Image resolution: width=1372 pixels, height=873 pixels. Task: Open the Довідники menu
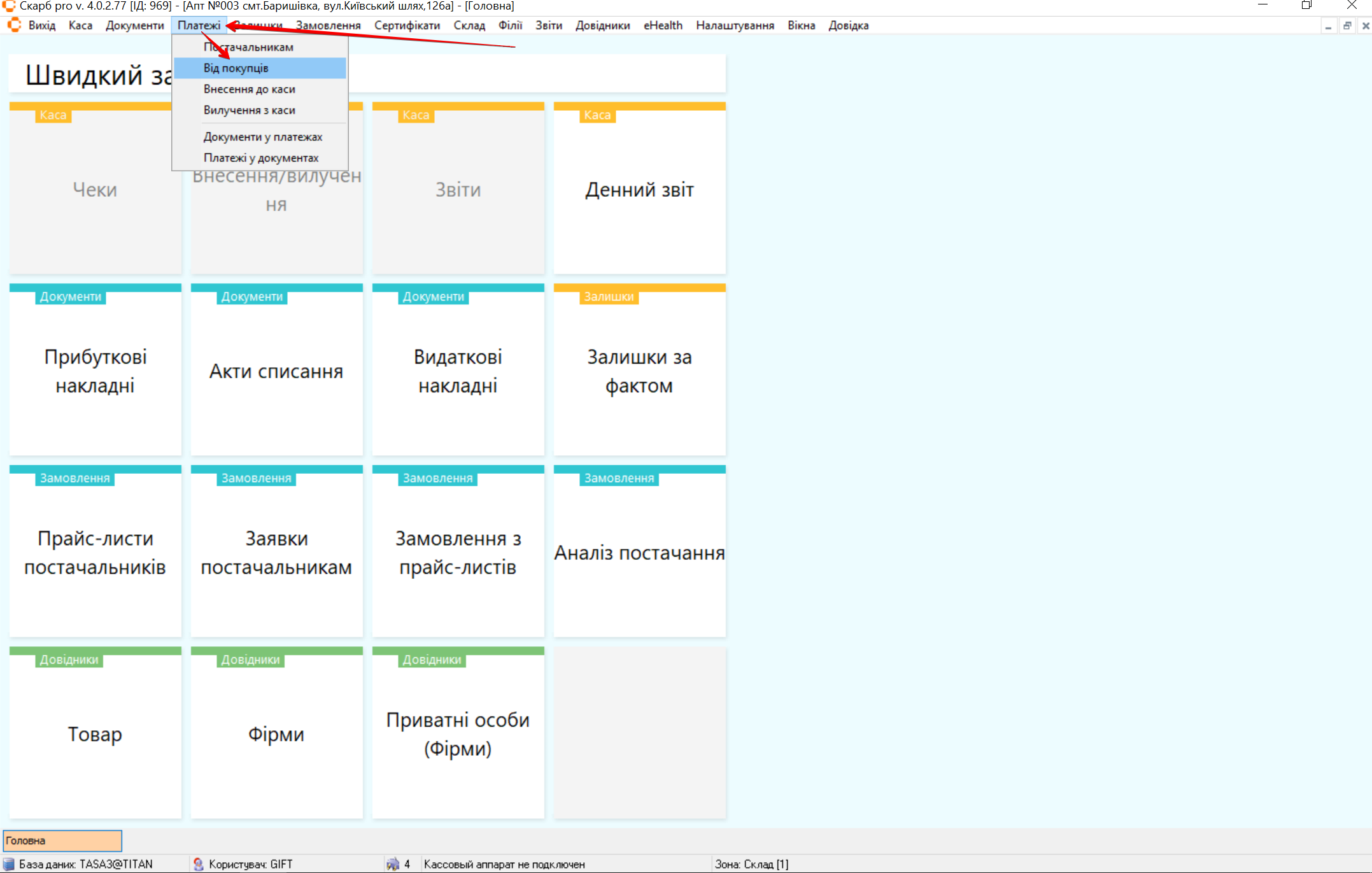point(602,25)
